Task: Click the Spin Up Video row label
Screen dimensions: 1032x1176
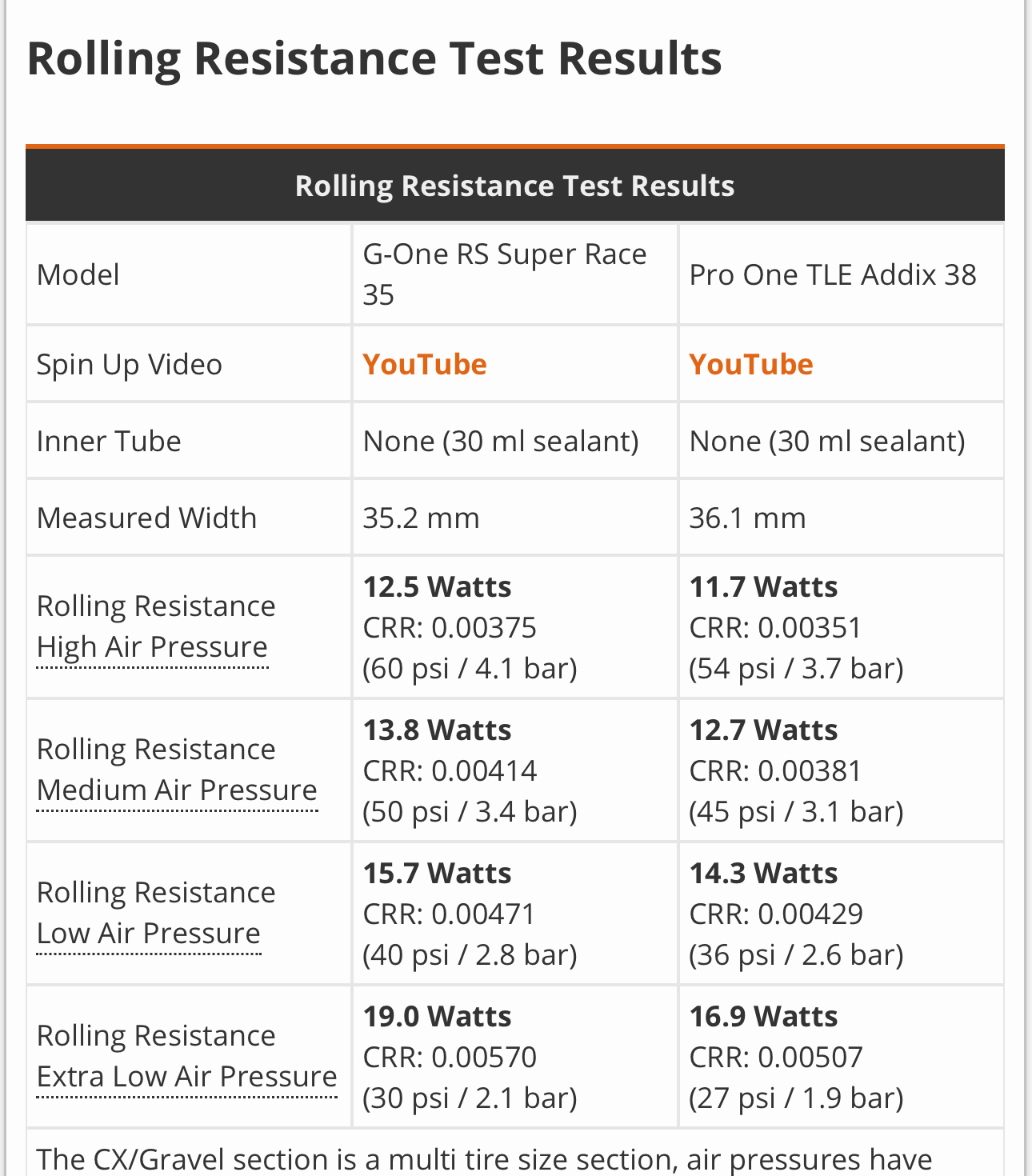Action: 130,364
